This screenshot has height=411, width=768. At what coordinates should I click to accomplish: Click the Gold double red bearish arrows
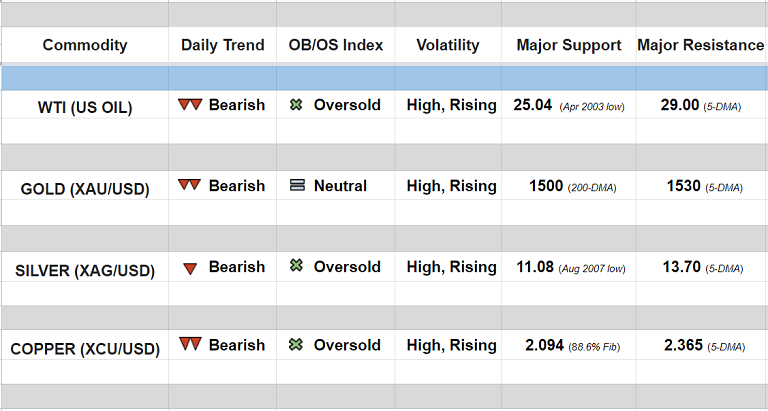(190, 186)
